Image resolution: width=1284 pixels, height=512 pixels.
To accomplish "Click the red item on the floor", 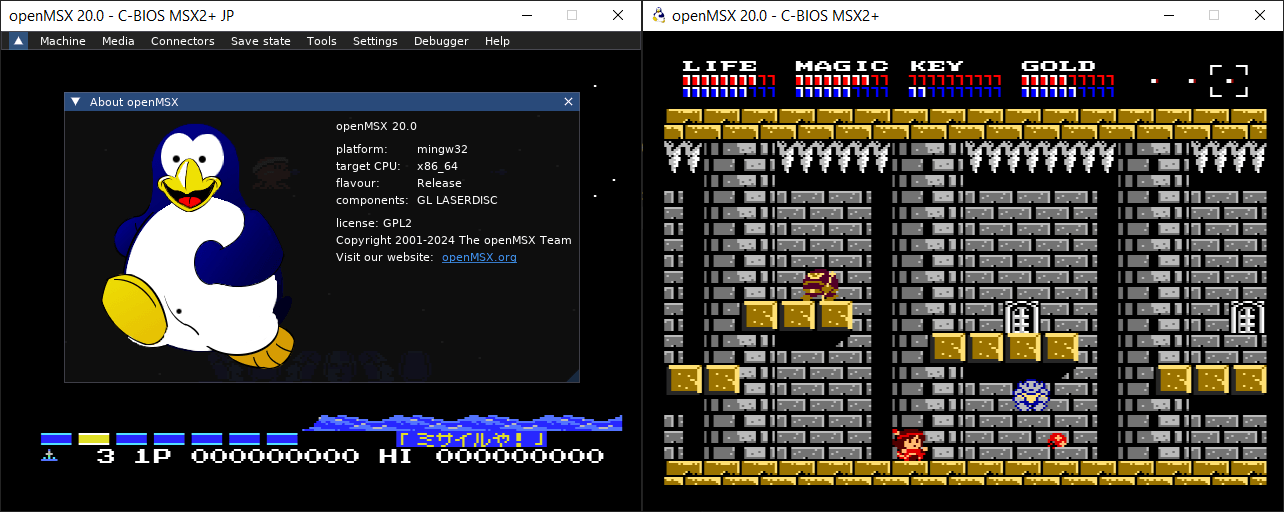I will tap(1056, 441).
